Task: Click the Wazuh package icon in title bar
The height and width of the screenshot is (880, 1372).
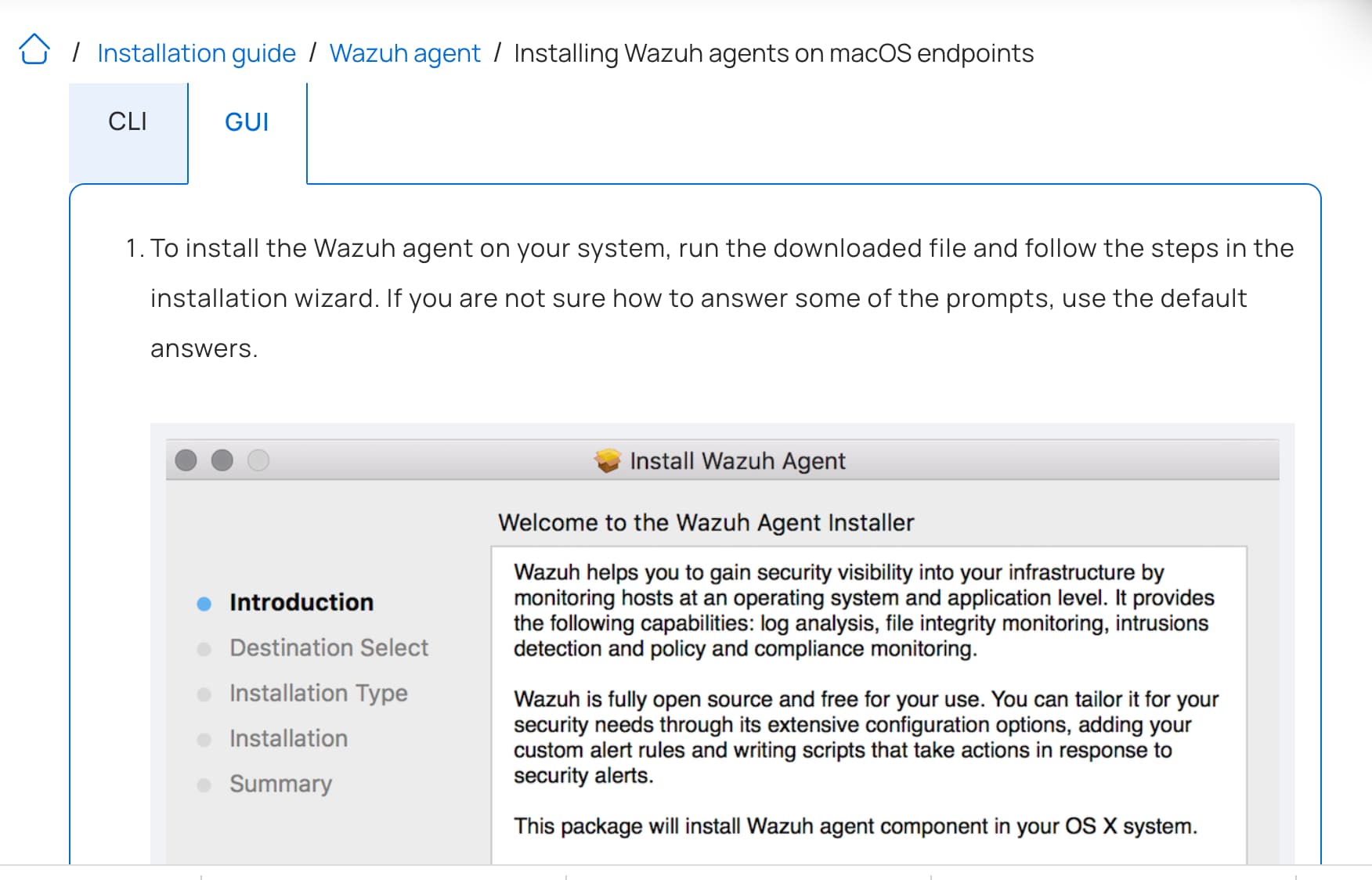Action: 607,460
